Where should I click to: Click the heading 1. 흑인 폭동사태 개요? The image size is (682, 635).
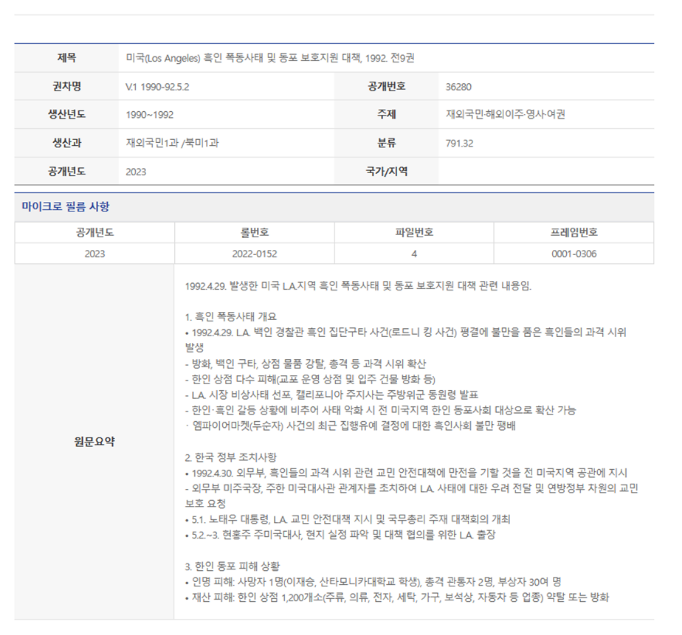tap(231, 317)
